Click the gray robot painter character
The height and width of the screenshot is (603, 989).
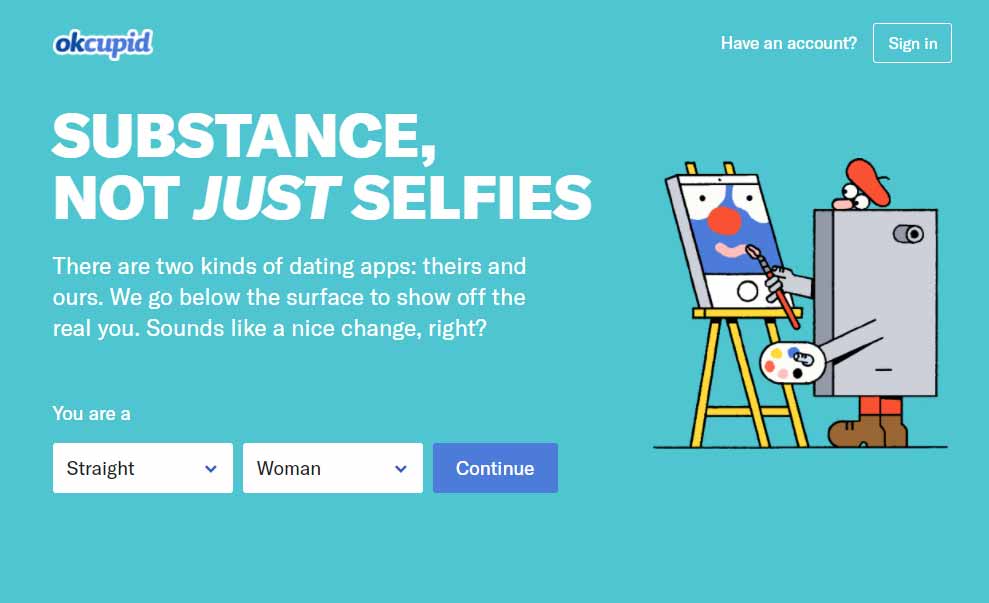[878, 299]
